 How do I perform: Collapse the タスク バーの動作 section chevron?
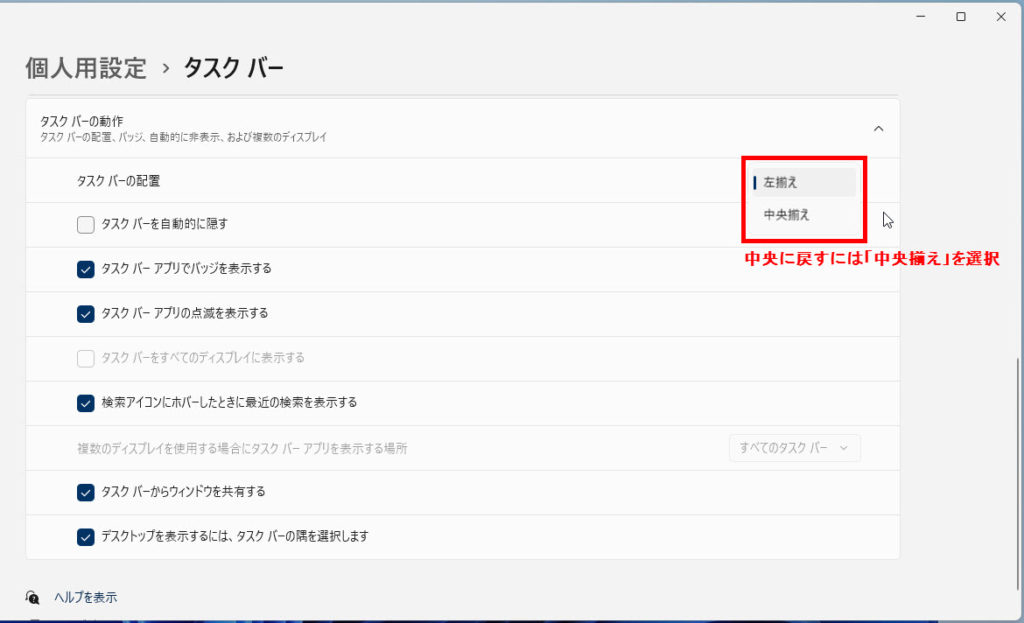coord(878,128)
